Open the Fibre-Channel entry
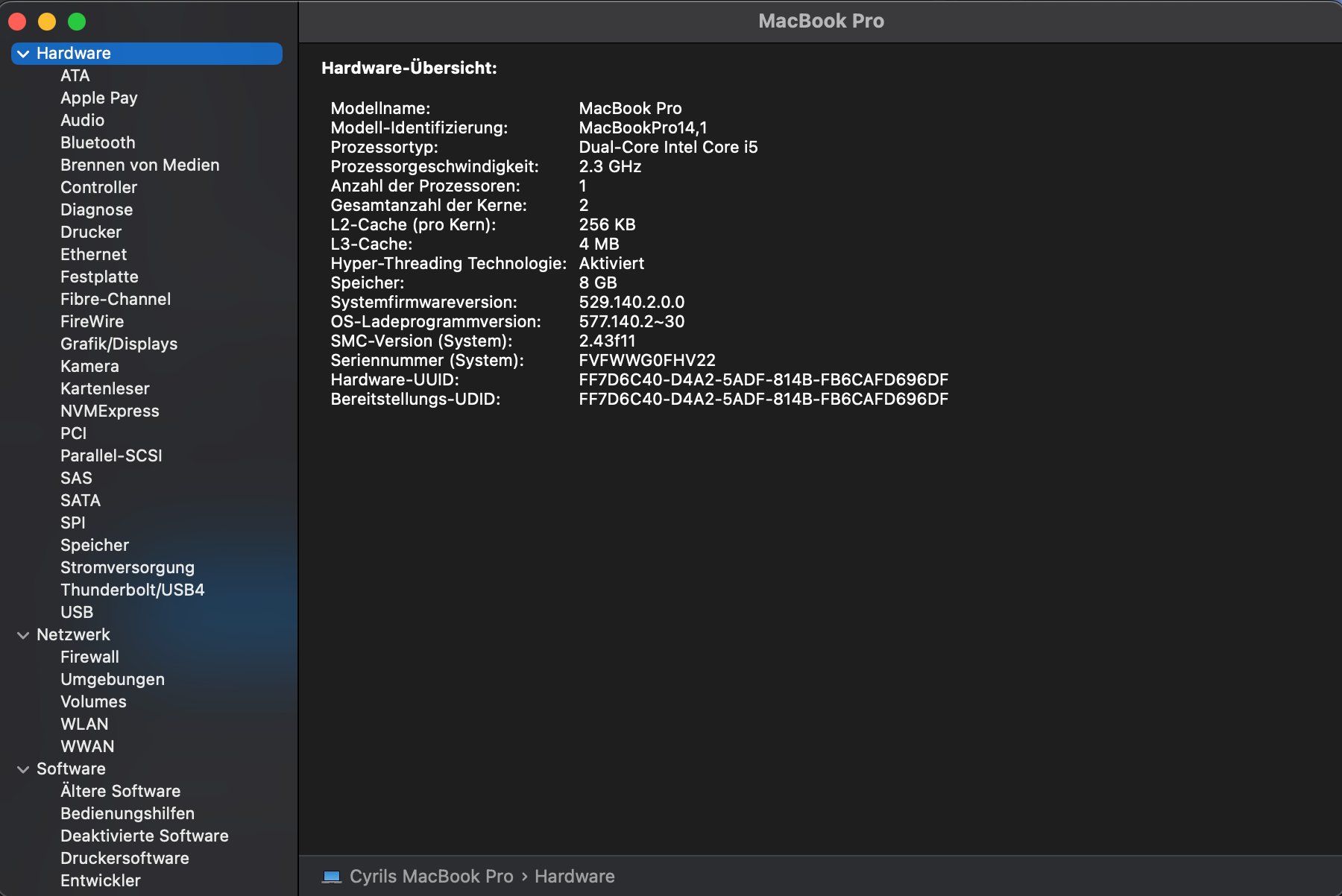Viewport: 1342px width, 896px height. 116,300
